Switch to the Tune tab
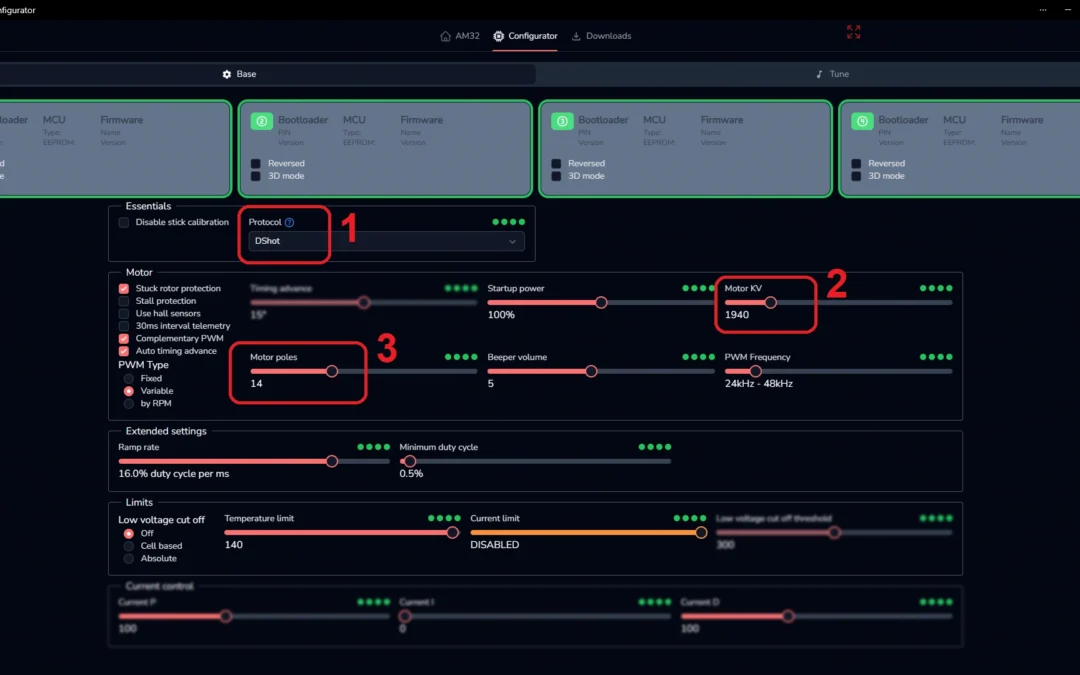Viewport: 1080px width, 675px height. click(x=832, y=74)
